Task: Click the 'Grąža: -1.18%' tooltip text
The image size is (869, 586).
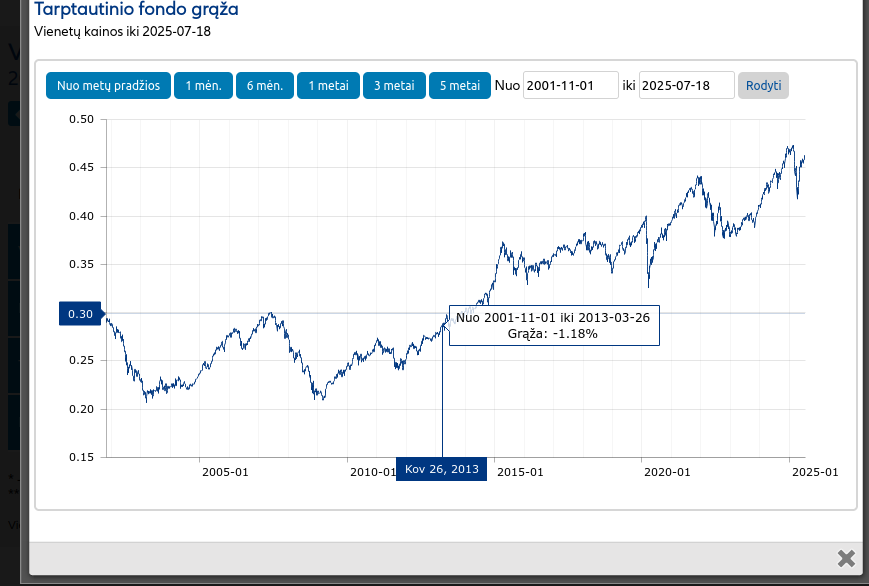Action: (553, 334)
